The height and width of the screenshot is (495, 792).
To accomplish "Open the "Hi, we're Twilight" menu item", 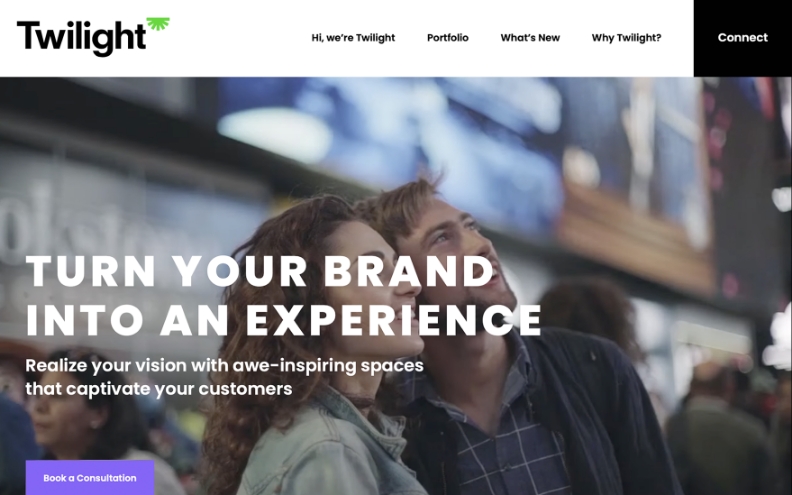I will pos(353,38).
